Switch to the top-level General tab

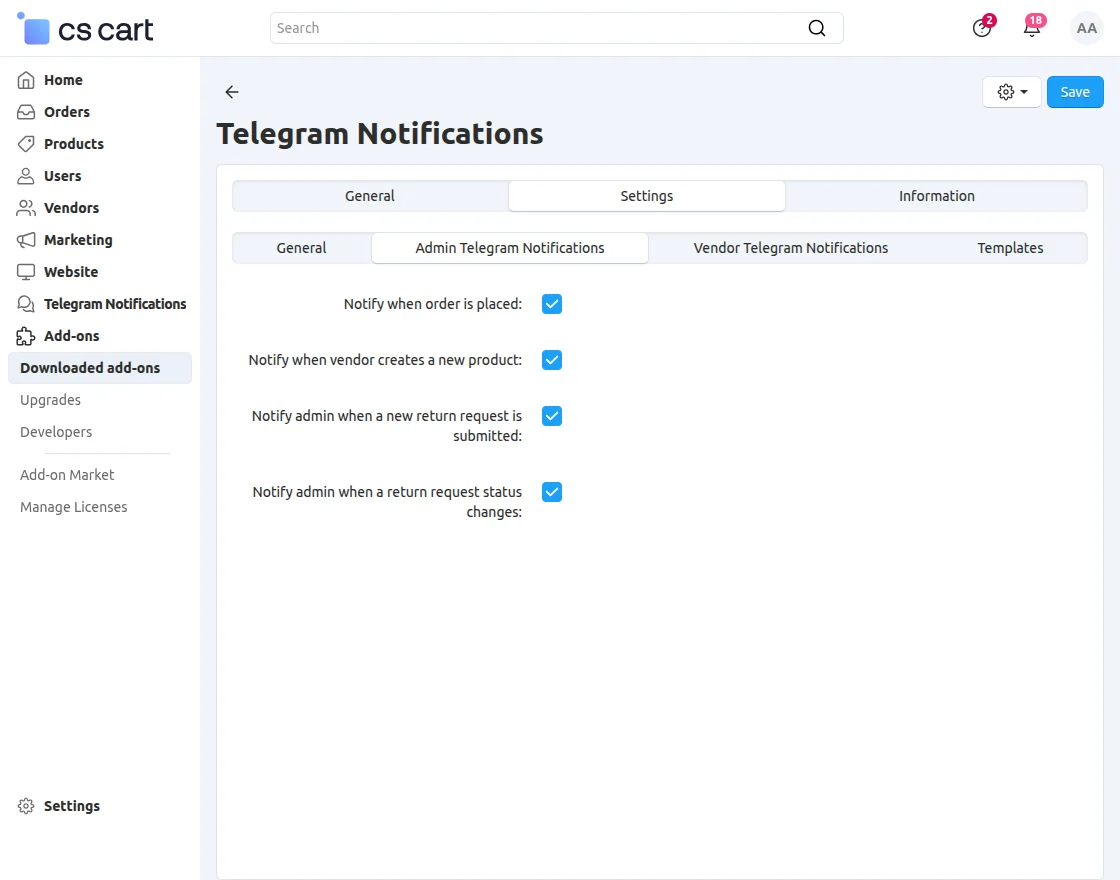pos(370,196)
